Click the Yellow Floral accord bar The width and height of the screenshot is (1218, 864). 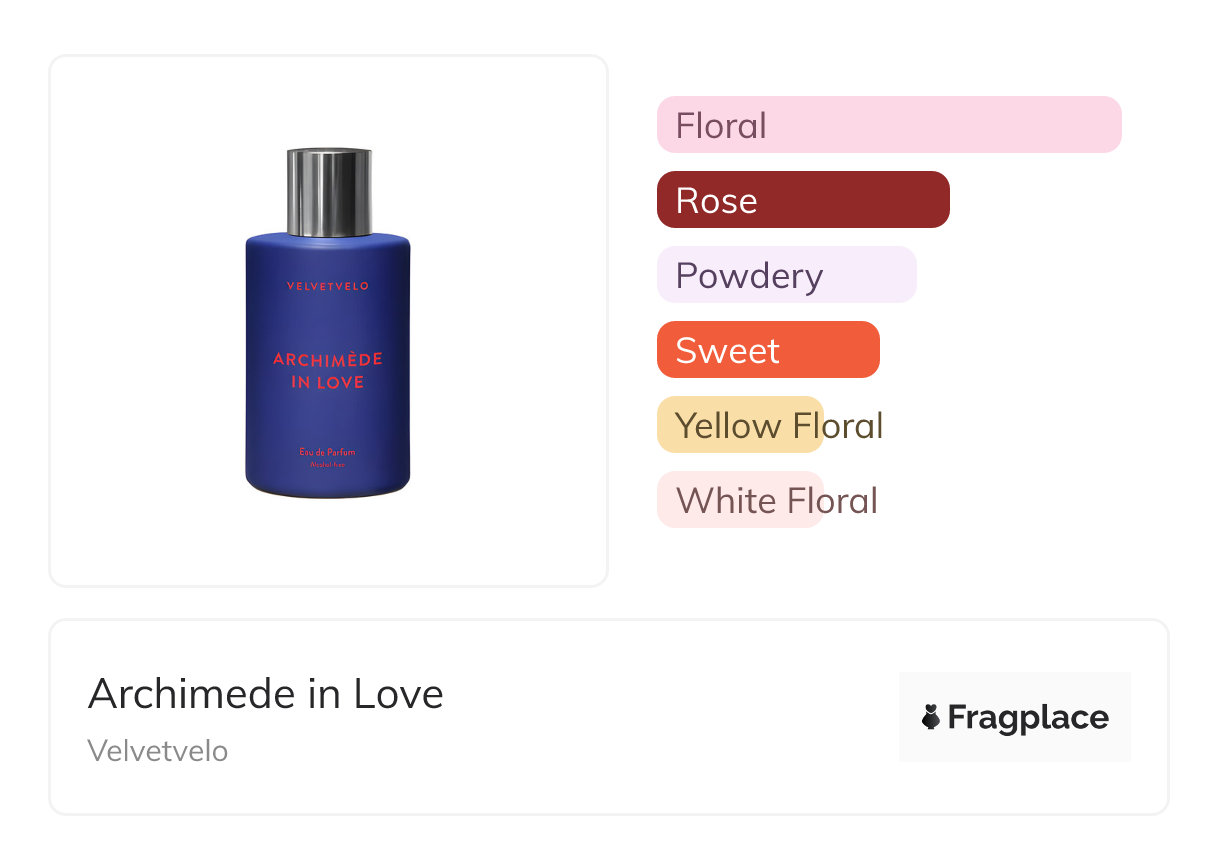coord(740,425)
